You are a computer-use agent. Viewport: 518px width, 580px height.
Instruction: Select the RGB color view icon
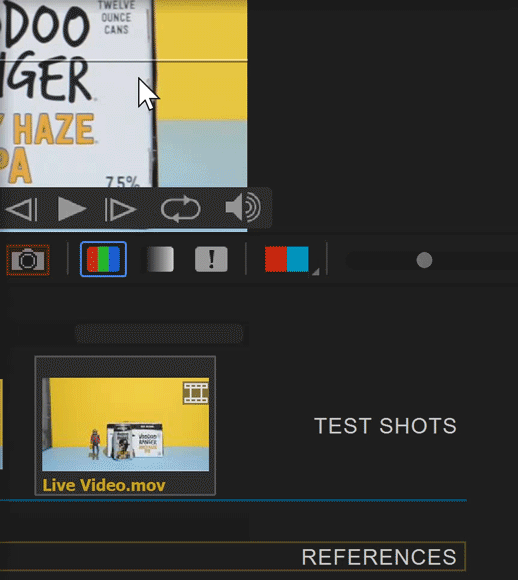click(103, 259)
